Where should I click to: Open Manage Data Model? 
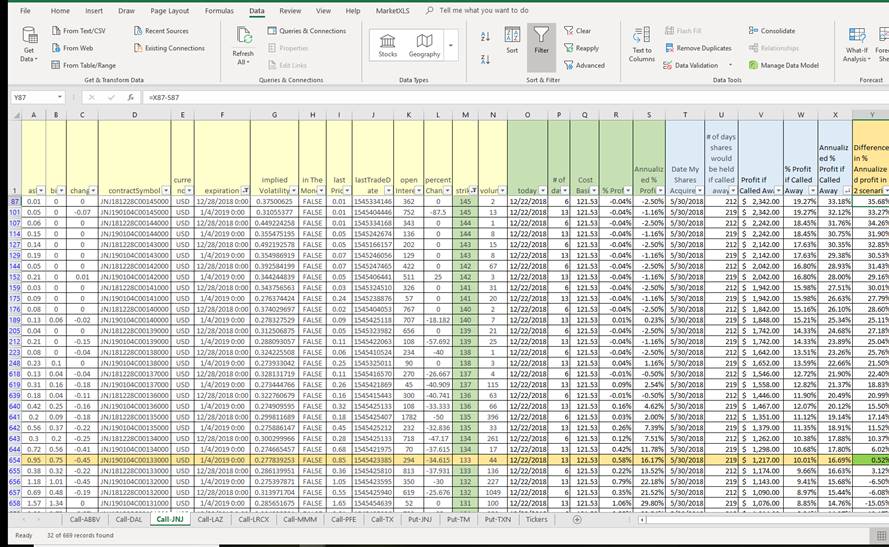pyautogui.click(x=784, y=65)
